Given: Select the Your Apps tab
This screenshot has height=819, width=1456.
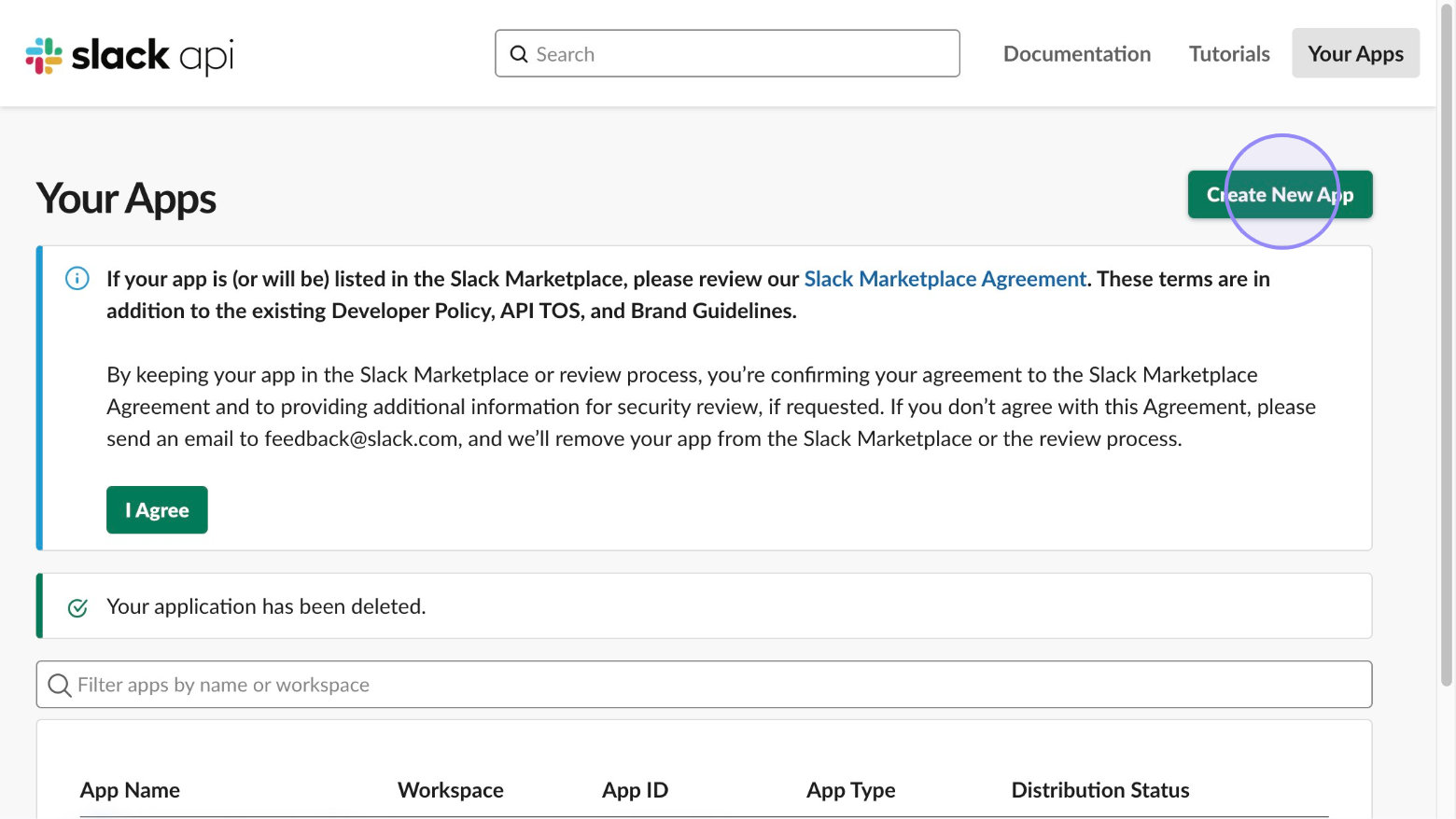Looking at the screenshot, I should [1354, 54].
